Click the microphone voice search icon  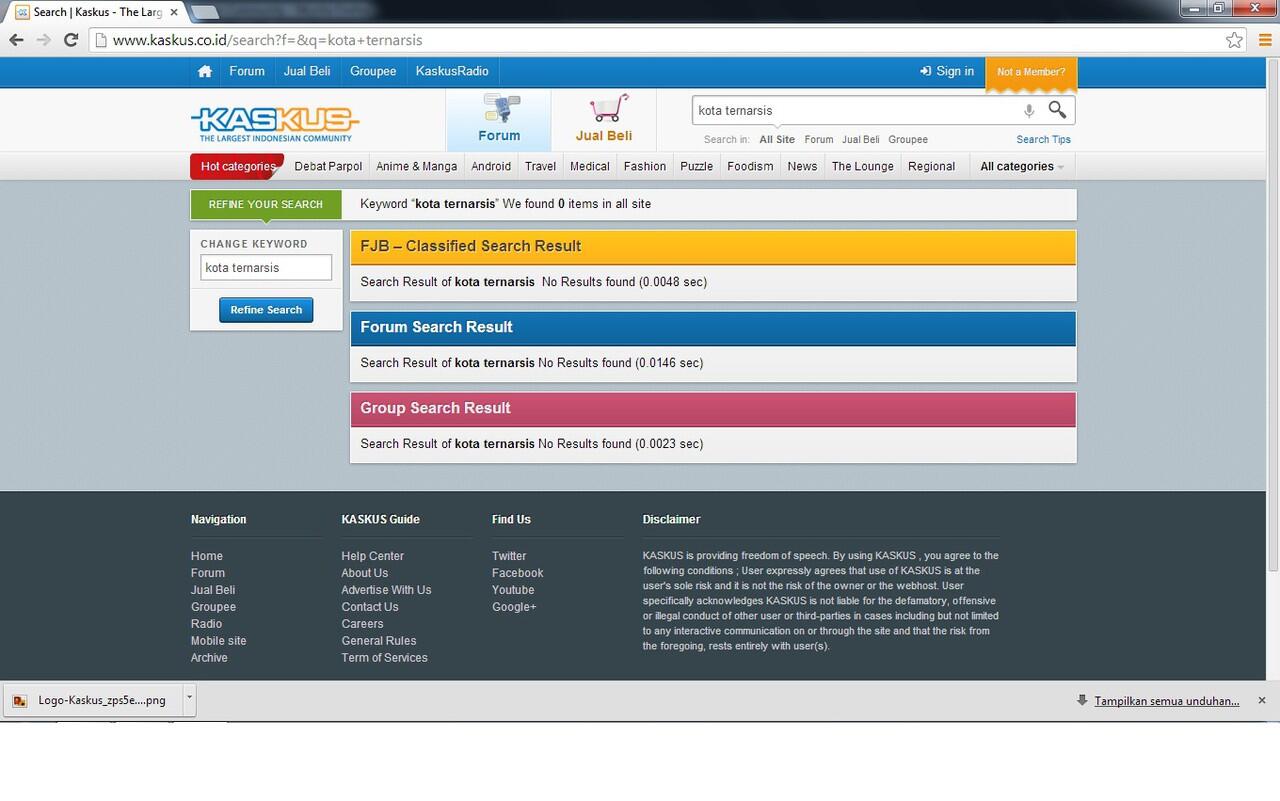[1029, 111]
